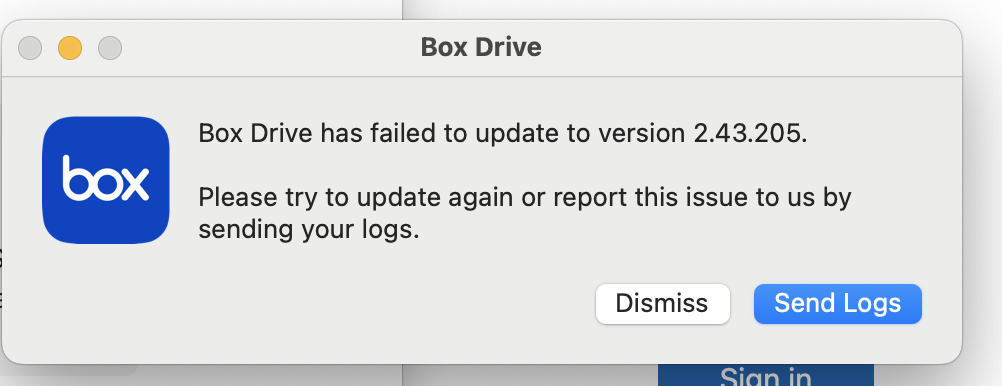The width and height of the screenshot is (1002, 386).
Task: Select the failed to update message line
Action: pyautogui.click(x=503, y=134)
